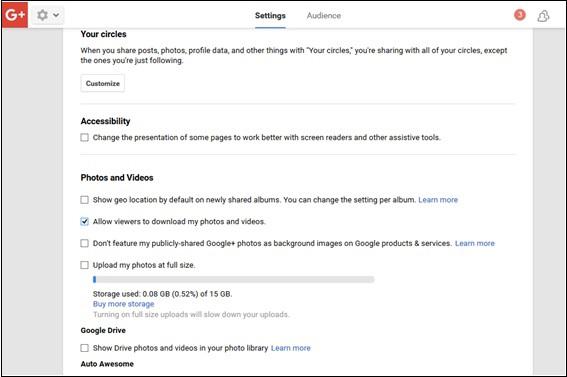Viewport: 567px width, 377px height.
Task: Open Learn more link for background images
Action: click(474, 243)
